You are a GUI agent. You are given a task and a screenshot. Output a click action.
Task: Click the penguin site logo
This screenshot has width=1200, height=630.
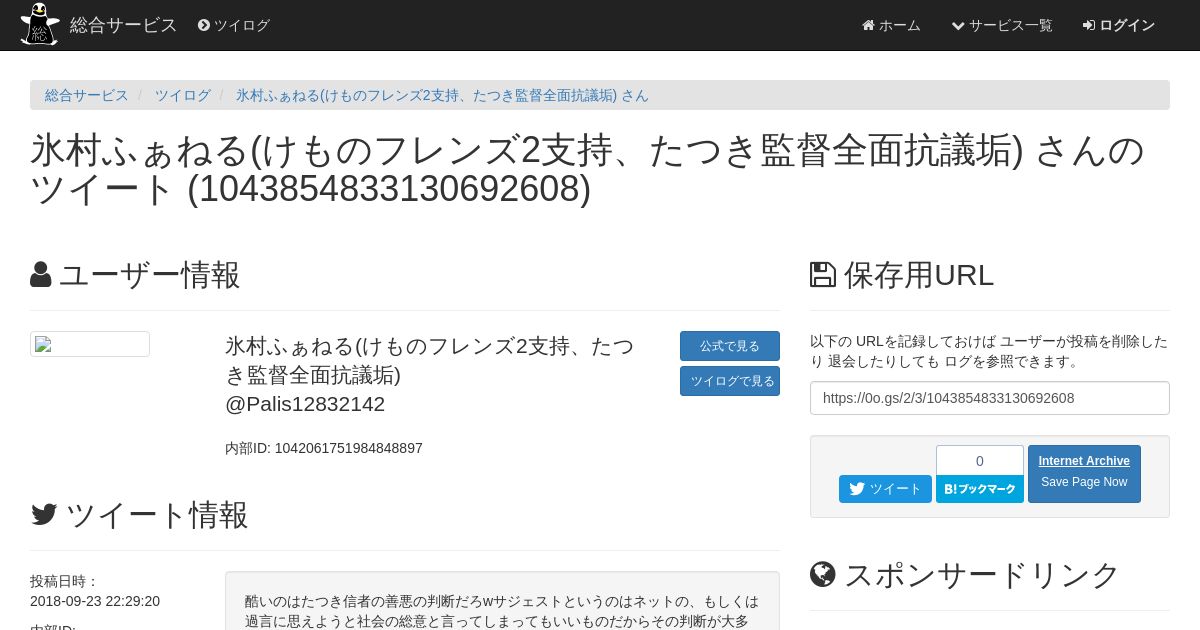click(39, 24)
